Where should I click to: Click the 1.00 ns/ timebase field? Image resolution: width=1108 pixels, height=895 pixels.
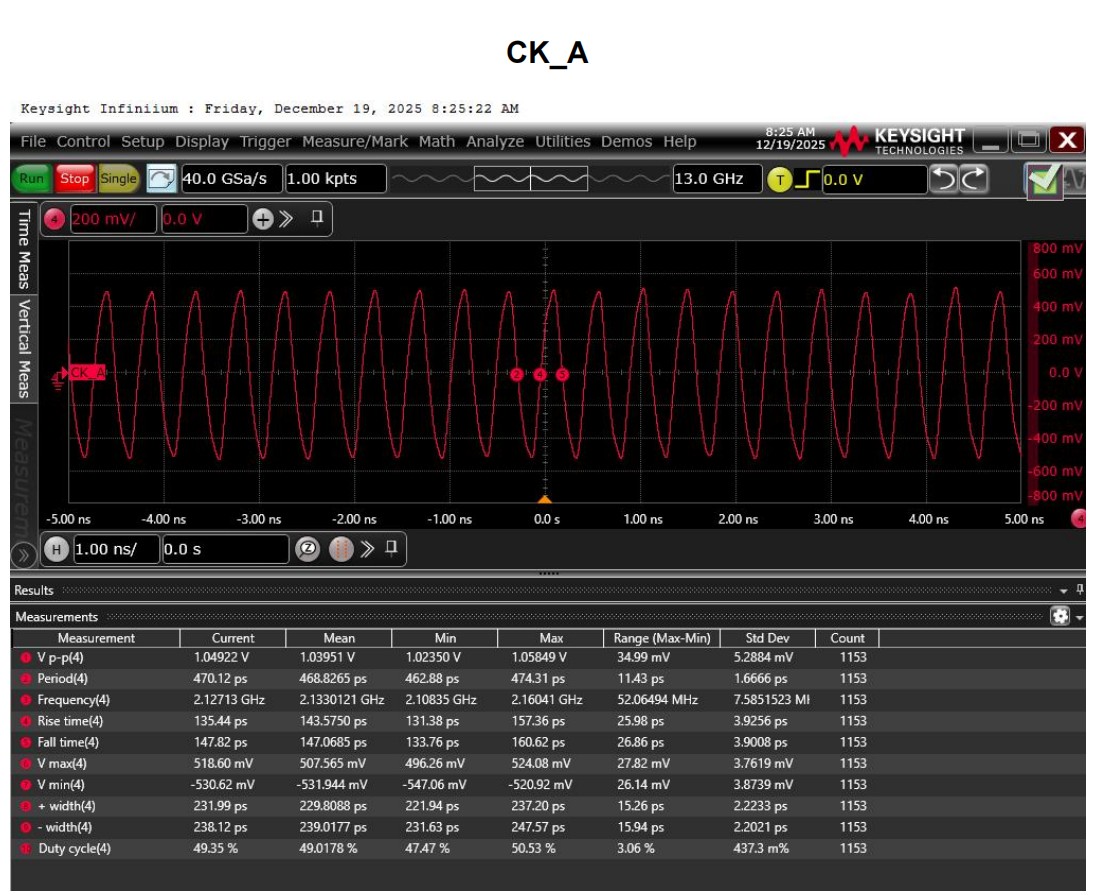114,549
